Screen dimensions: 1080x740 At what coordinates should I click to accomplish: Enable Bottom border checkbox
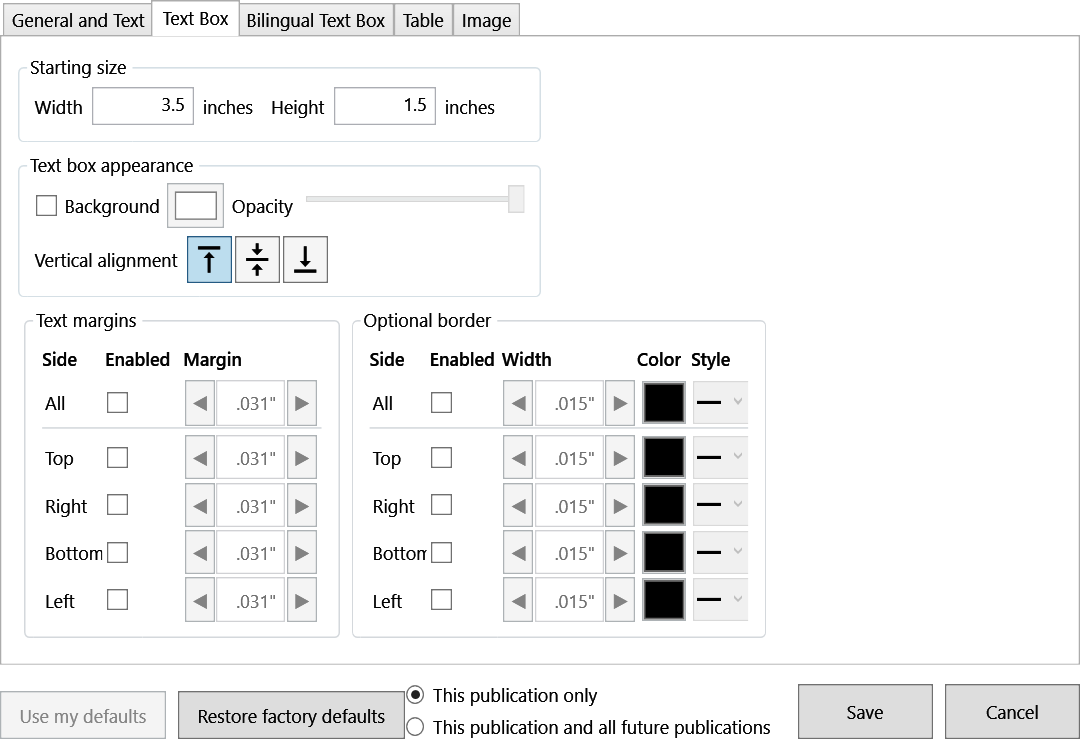(x=442, y=553)
